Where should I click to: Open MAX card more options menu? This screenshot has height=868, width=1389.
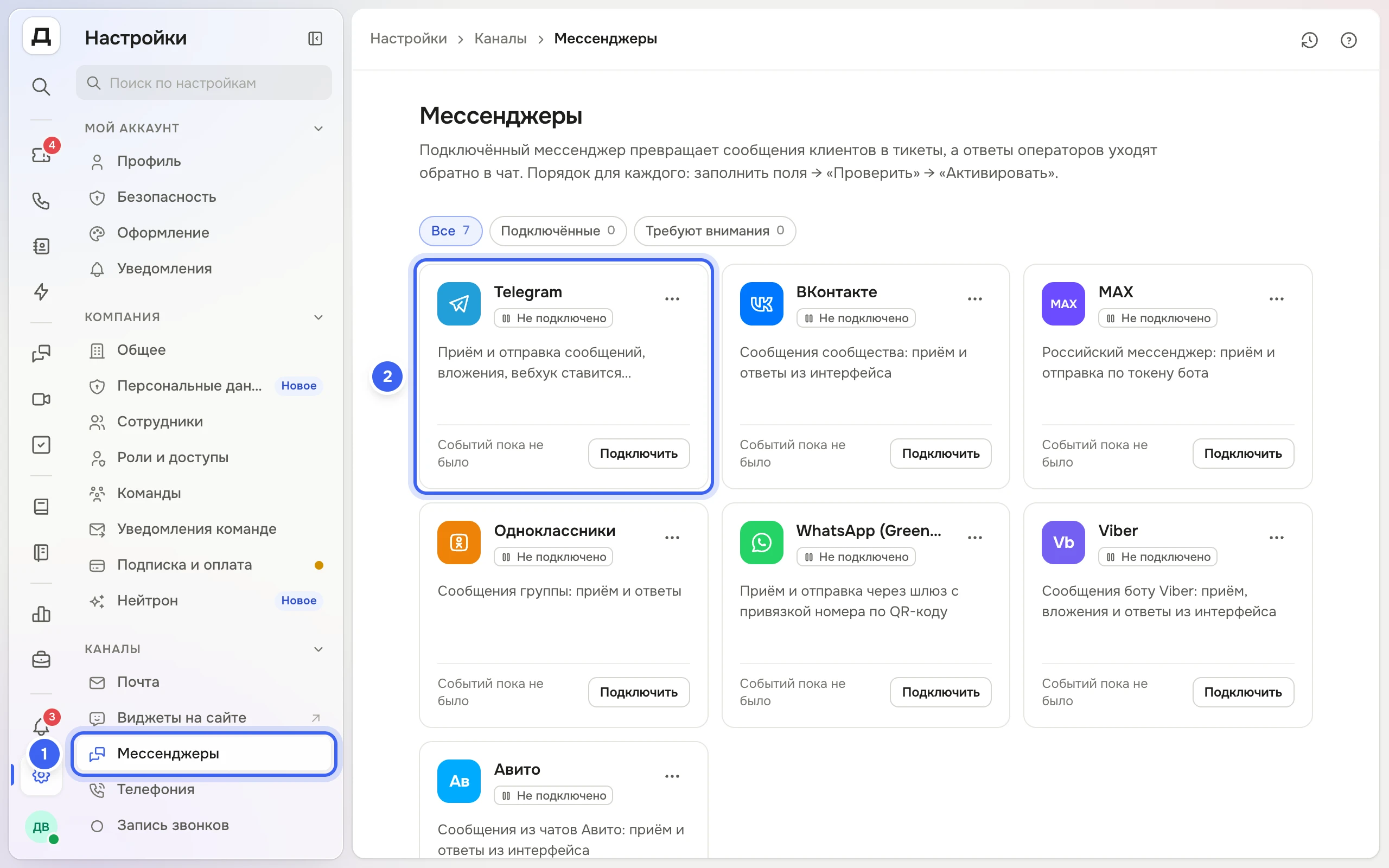1277,298
